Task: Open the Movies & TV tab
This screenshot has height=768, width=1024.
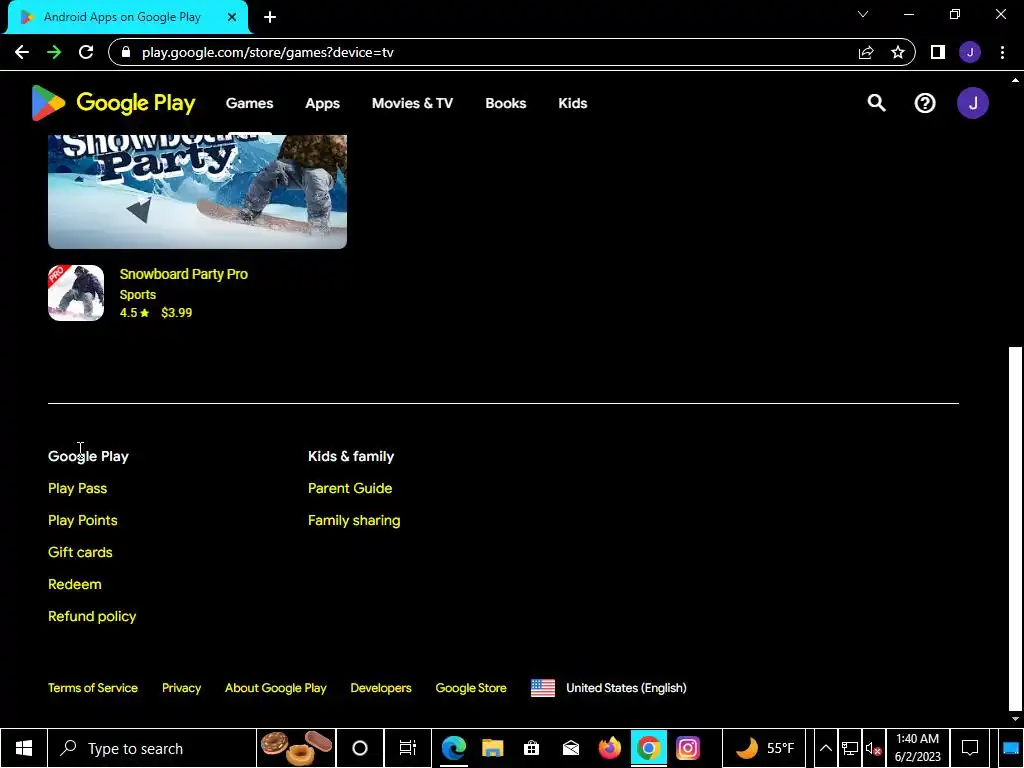Action: click(412, 103)
